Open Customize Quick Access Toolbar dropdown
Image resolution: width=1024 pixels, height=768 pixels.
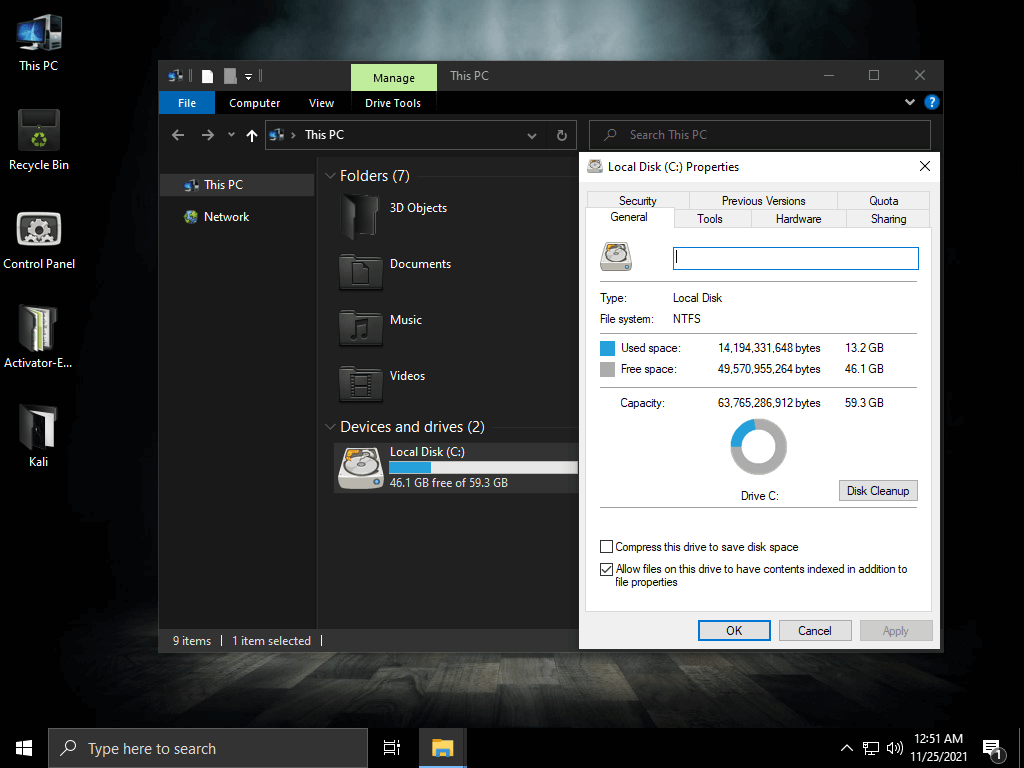tap(248, 77)
